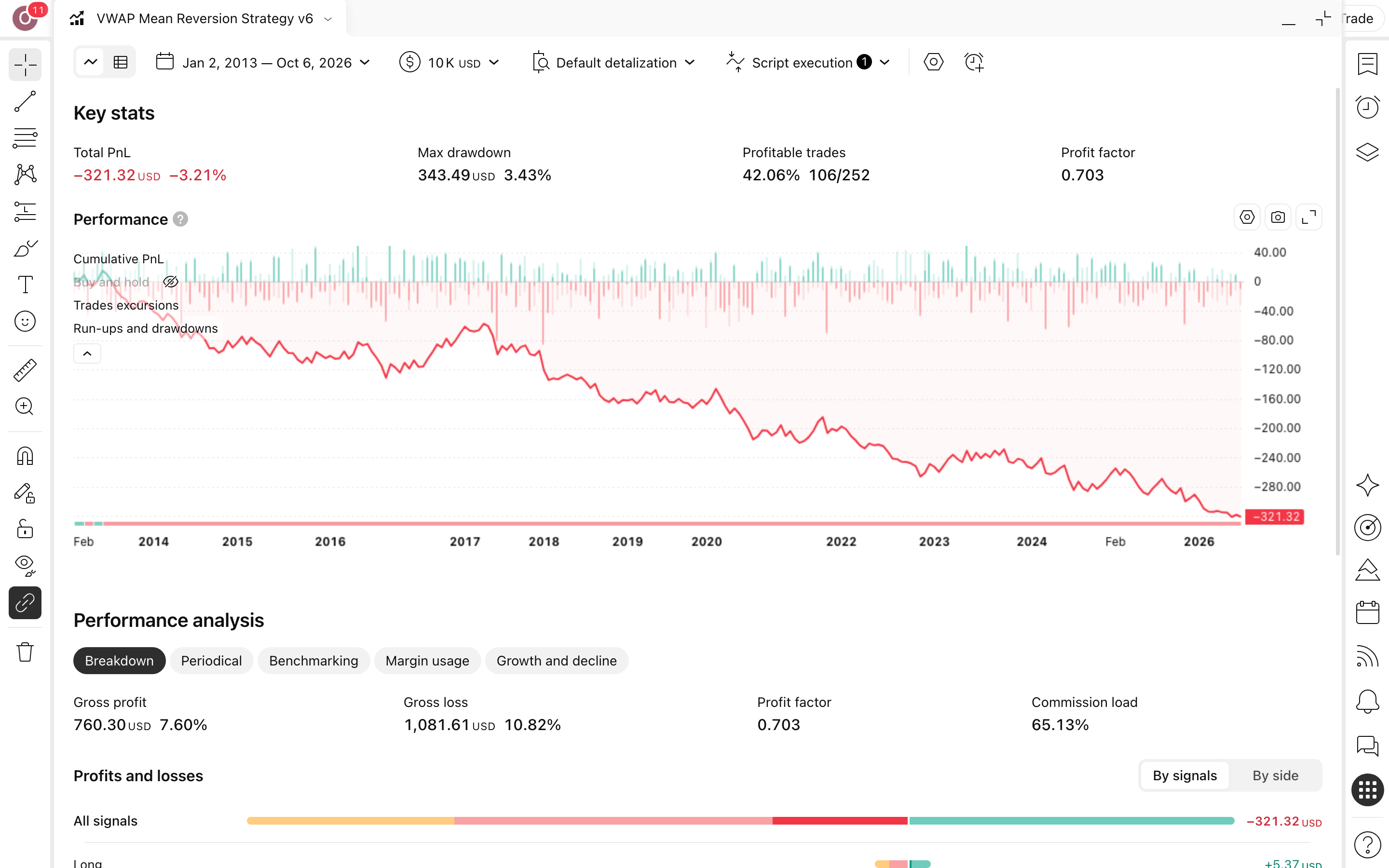The width and height of the screenshot is (1389, 868).
Task: Switch profits view to By side
Action: [x=1275, y=775]
